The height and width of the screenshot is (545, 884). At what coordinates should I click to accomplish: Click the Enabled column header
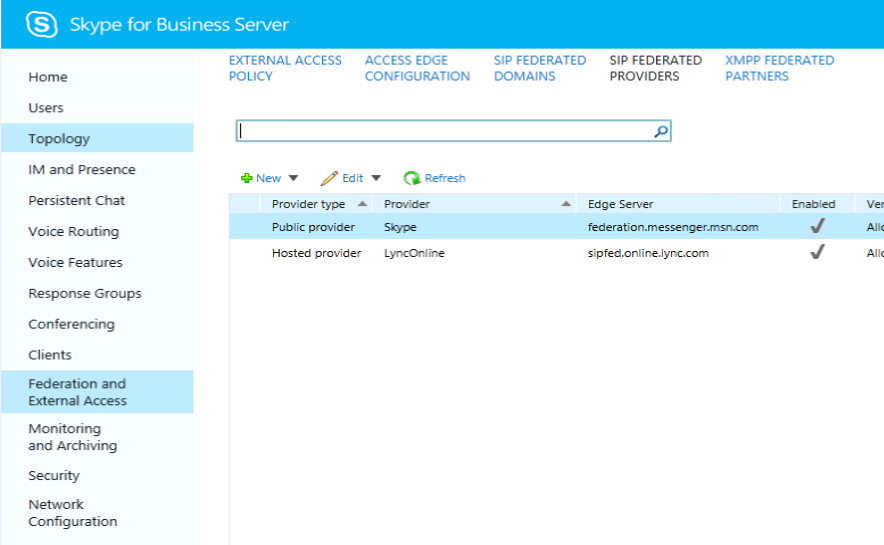coord(813,204)
